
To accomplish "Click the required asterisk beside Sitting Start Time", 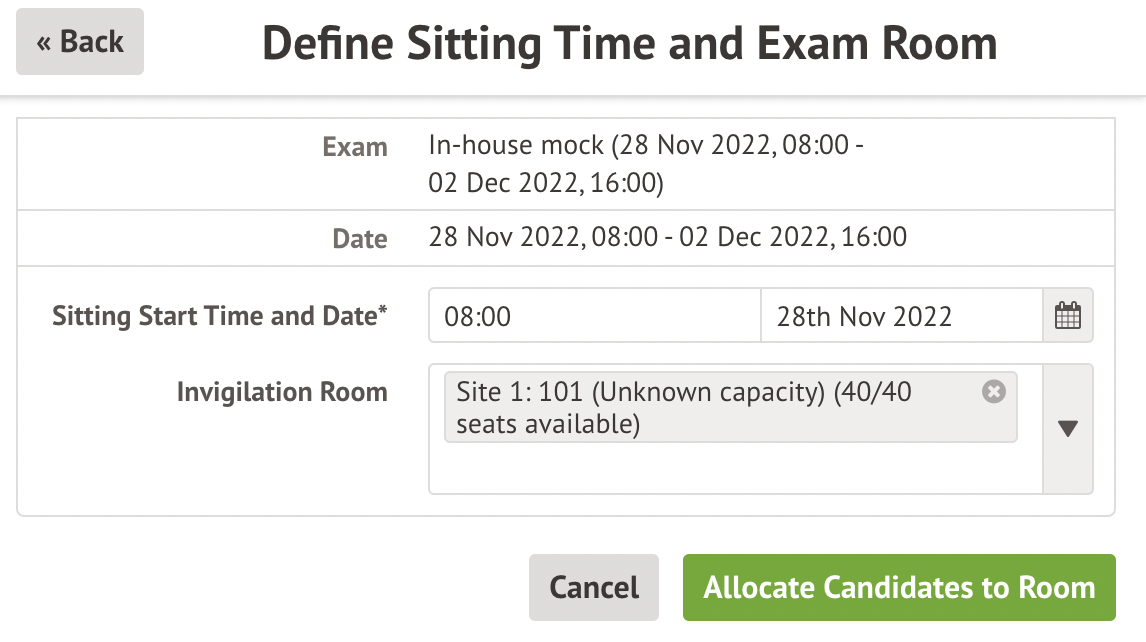I will (383, 312).
